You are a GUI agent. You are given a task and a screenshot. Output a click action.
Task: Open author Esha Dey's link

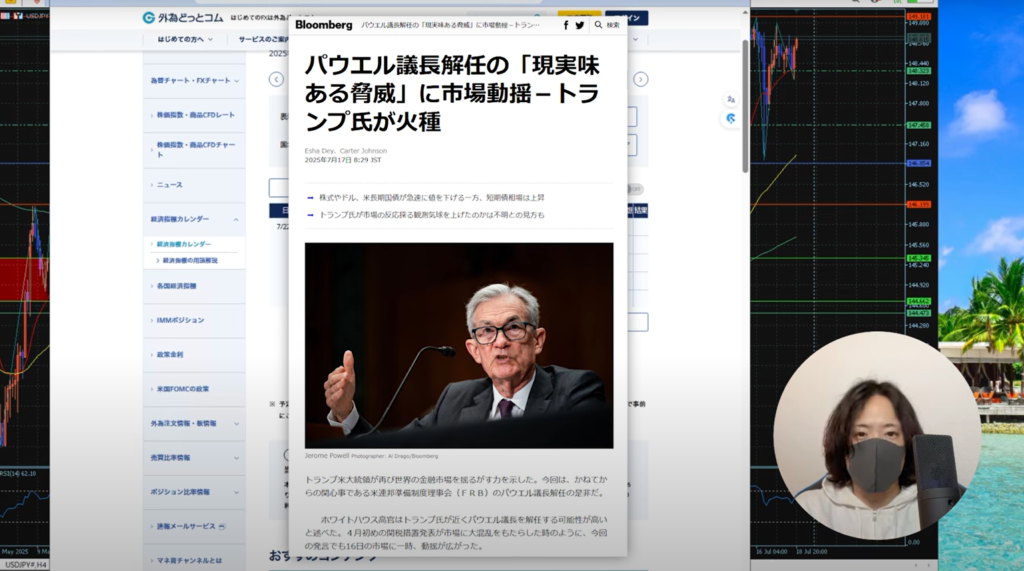(319, 151)
